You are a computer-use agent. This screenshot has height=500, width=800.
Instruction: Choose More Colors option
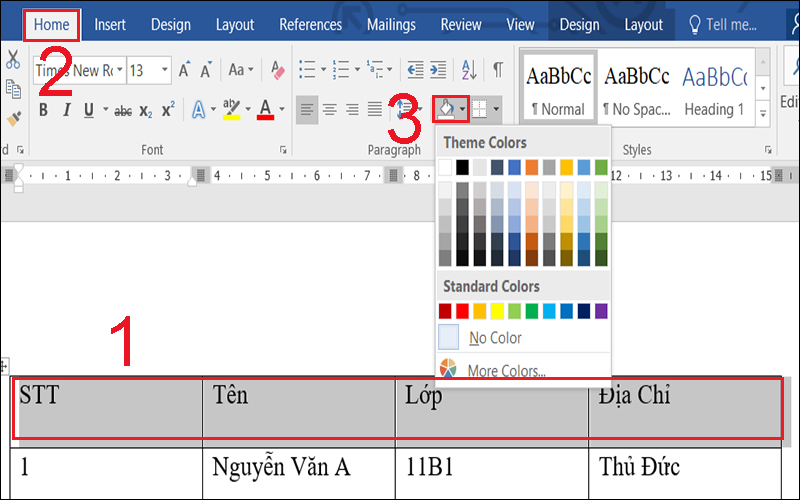click(x=506, y=371)
